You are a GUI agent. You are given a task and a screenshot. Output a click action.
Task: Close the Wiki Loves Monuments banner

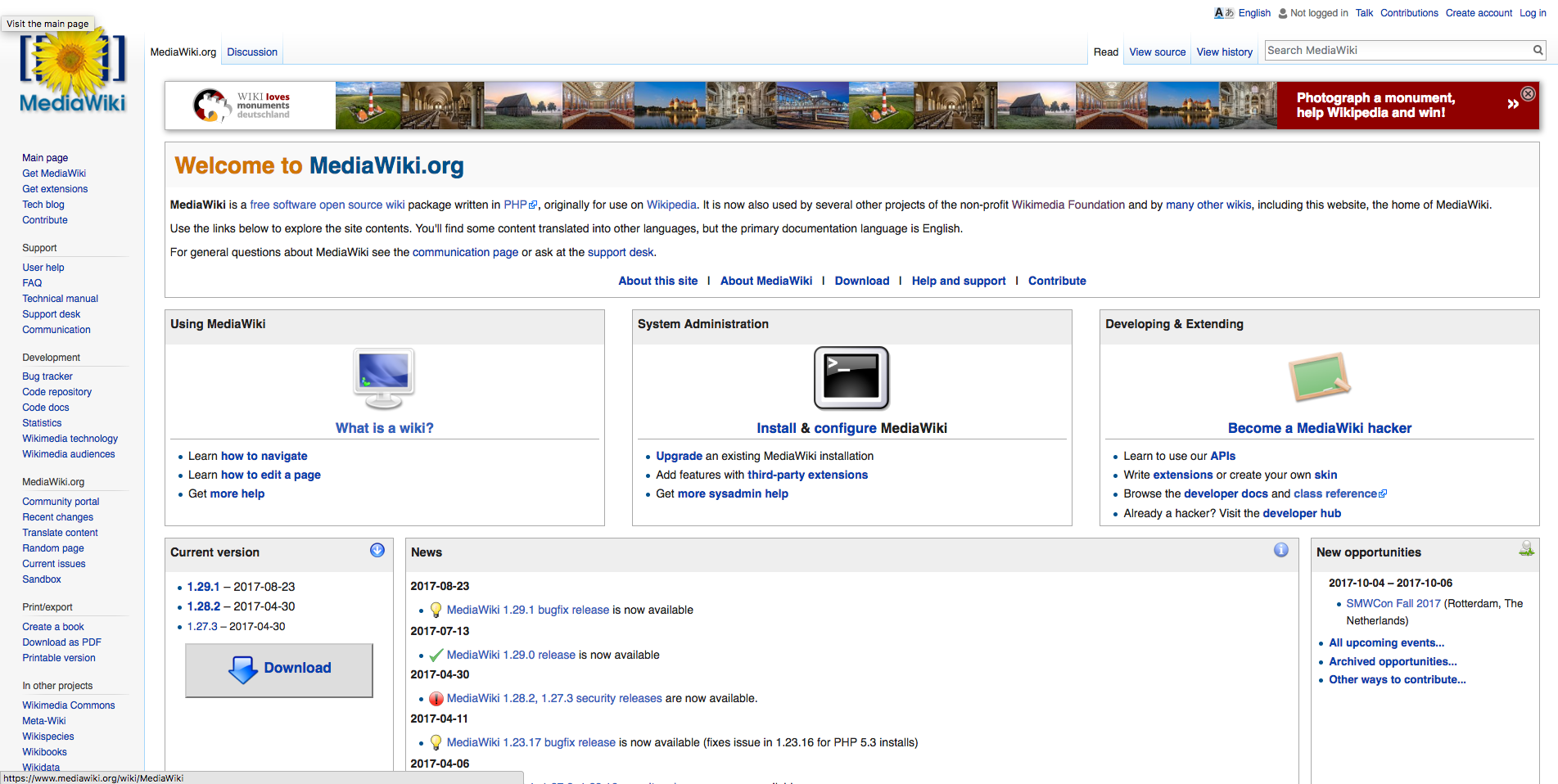pos(1528,94)
